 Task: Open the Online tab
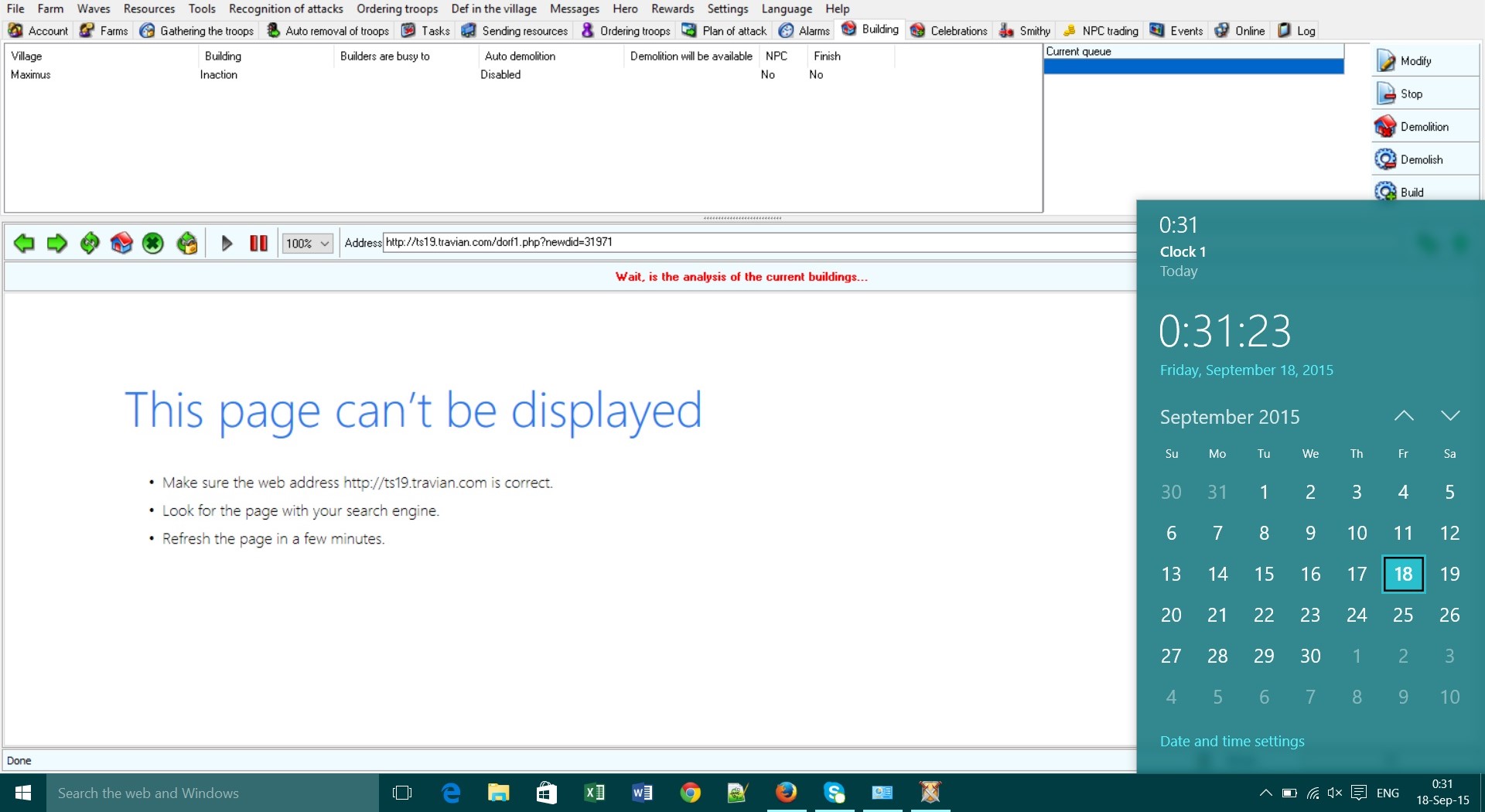(1240, 31)
